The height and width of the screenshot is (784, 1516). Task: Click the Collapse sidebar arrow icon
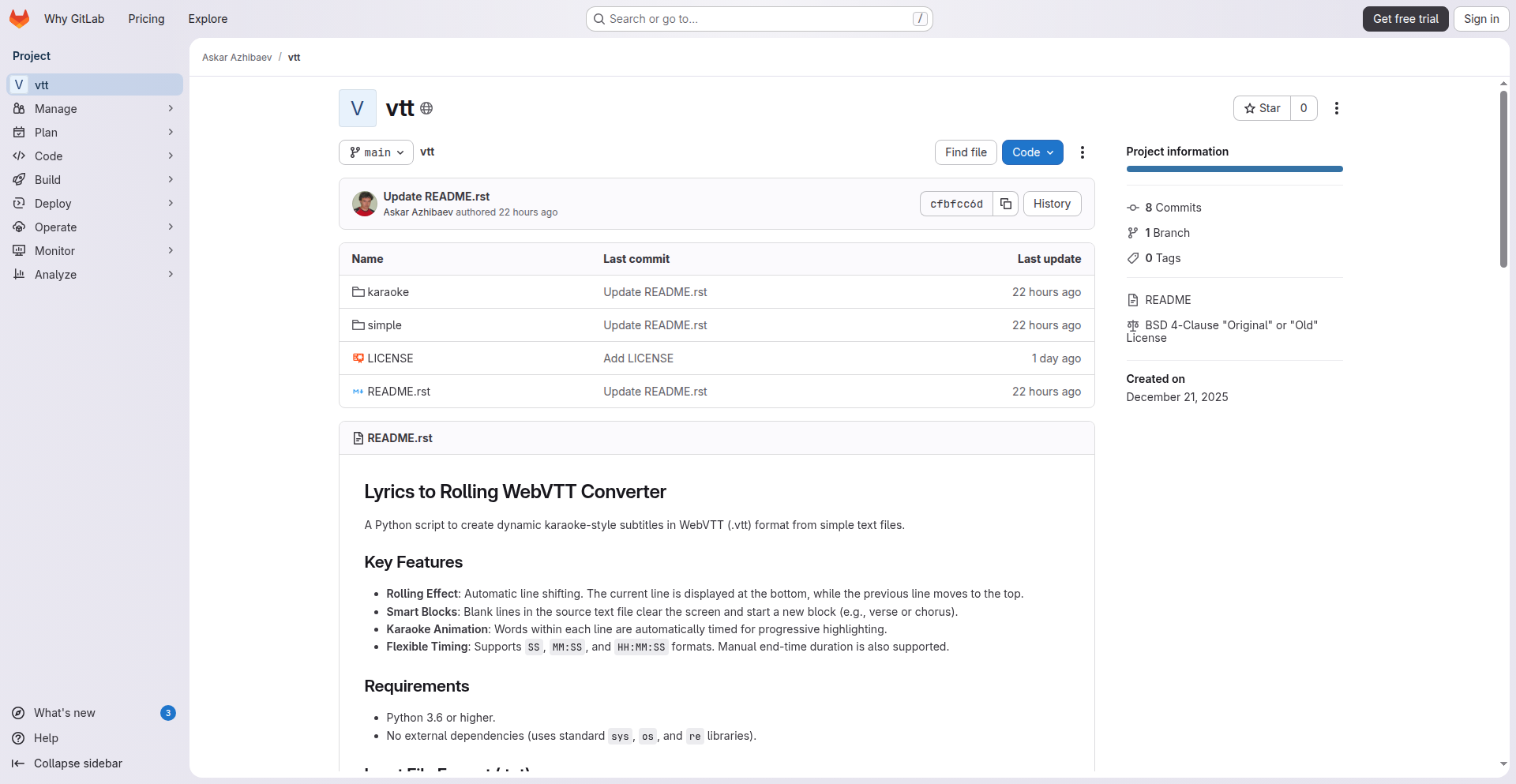[18, 763]
